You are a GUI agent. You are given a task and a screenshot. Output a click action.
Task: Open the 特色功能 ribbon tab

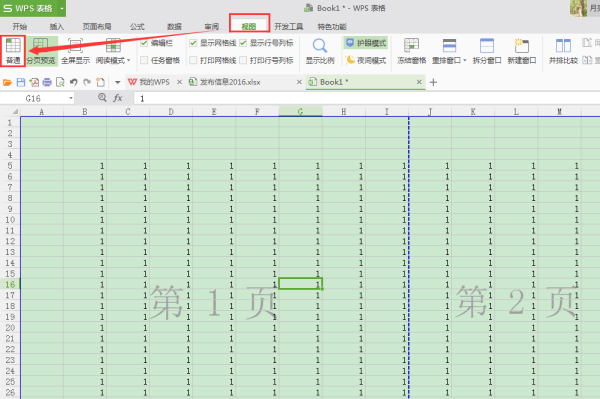pyautogui.click(x=332, y=26)
